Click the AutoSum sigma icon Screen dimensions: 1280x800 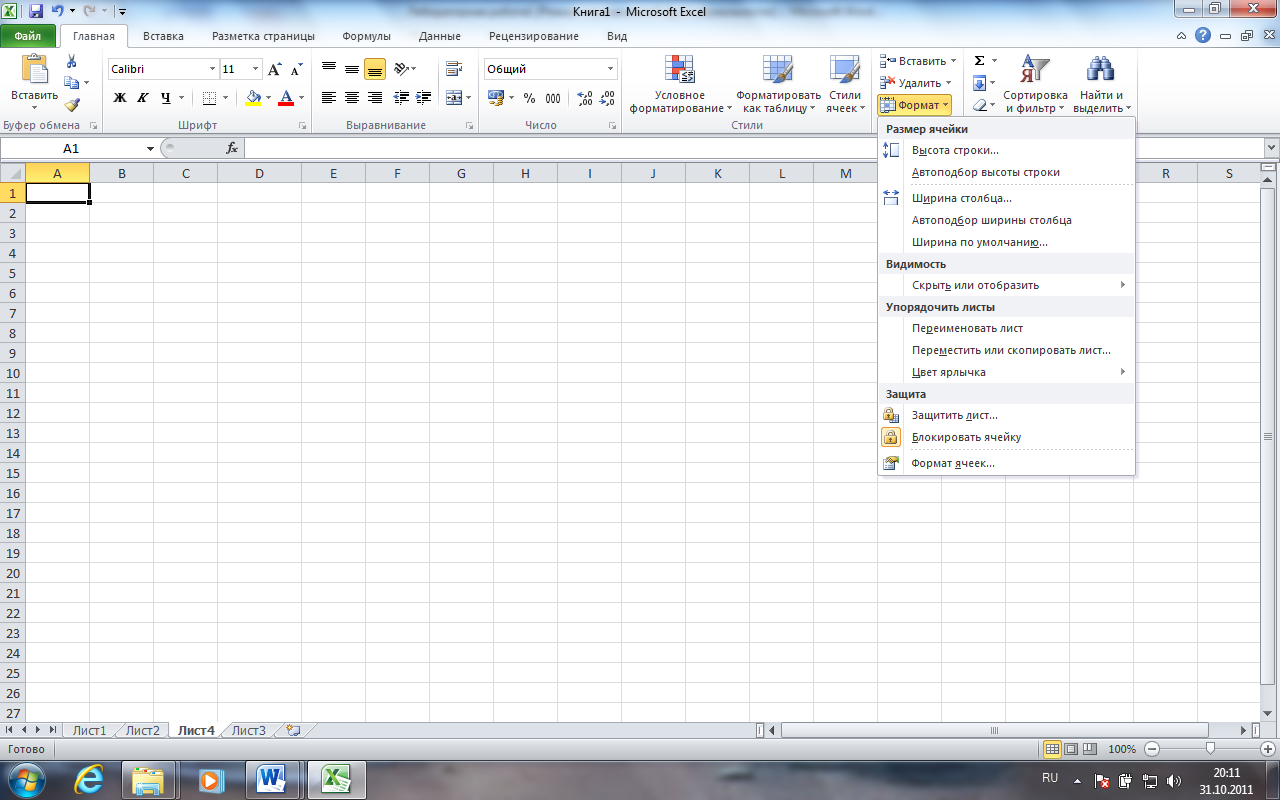(x=979, y=61)
